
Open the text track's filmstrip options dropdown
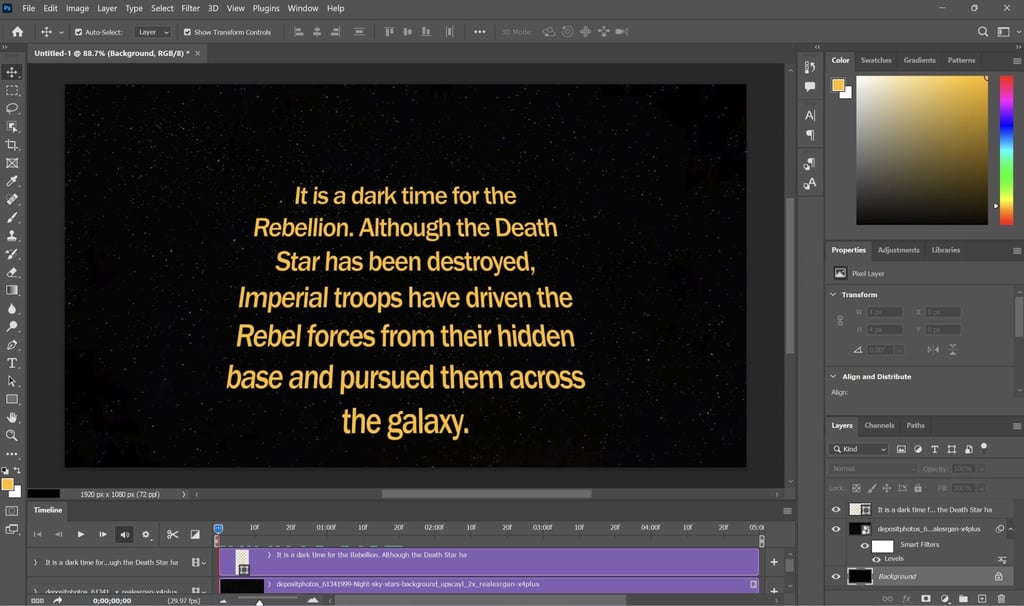(199, 562)
